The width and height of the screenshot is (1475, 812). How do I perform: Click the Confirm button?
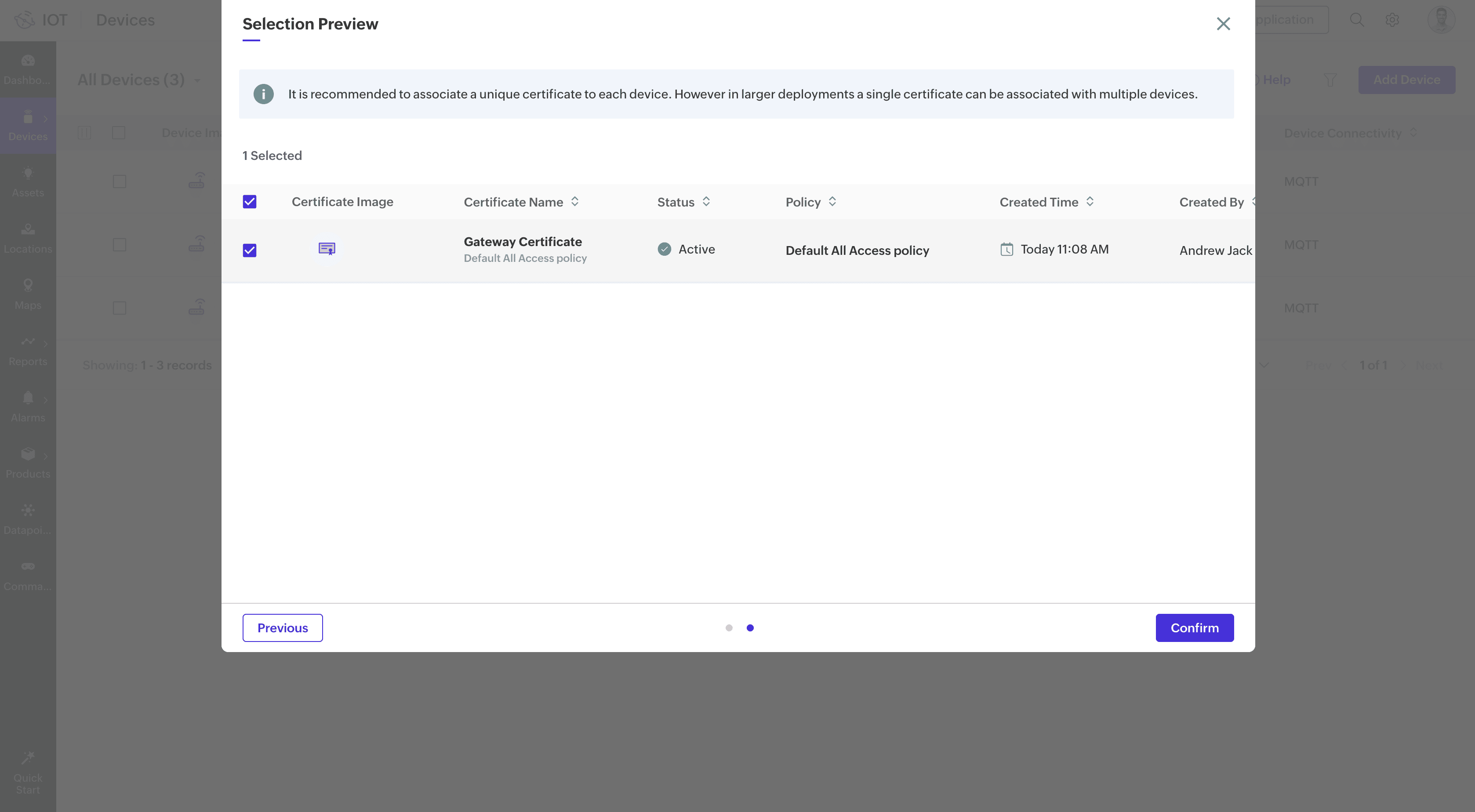(x=1194, y=627)
